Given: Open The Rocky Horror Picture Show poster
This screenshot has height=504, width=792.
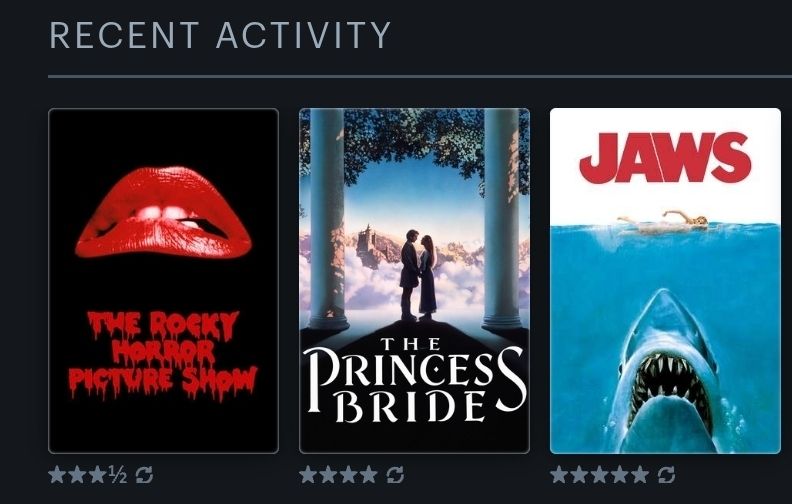Looking at the screenshot, I should [x=163, y=281].
